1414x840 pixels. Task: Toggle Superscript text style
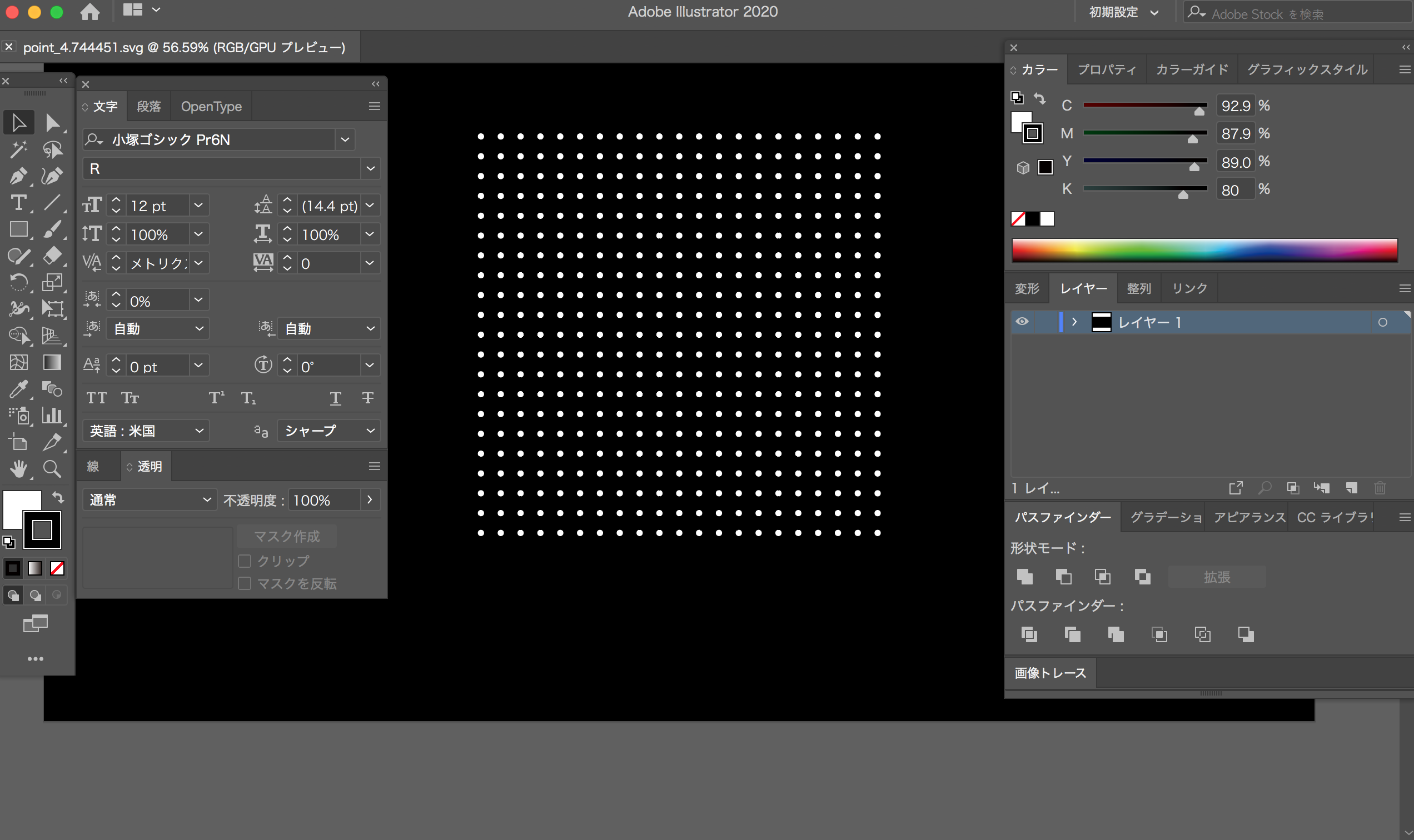click(x=216, y=398)
